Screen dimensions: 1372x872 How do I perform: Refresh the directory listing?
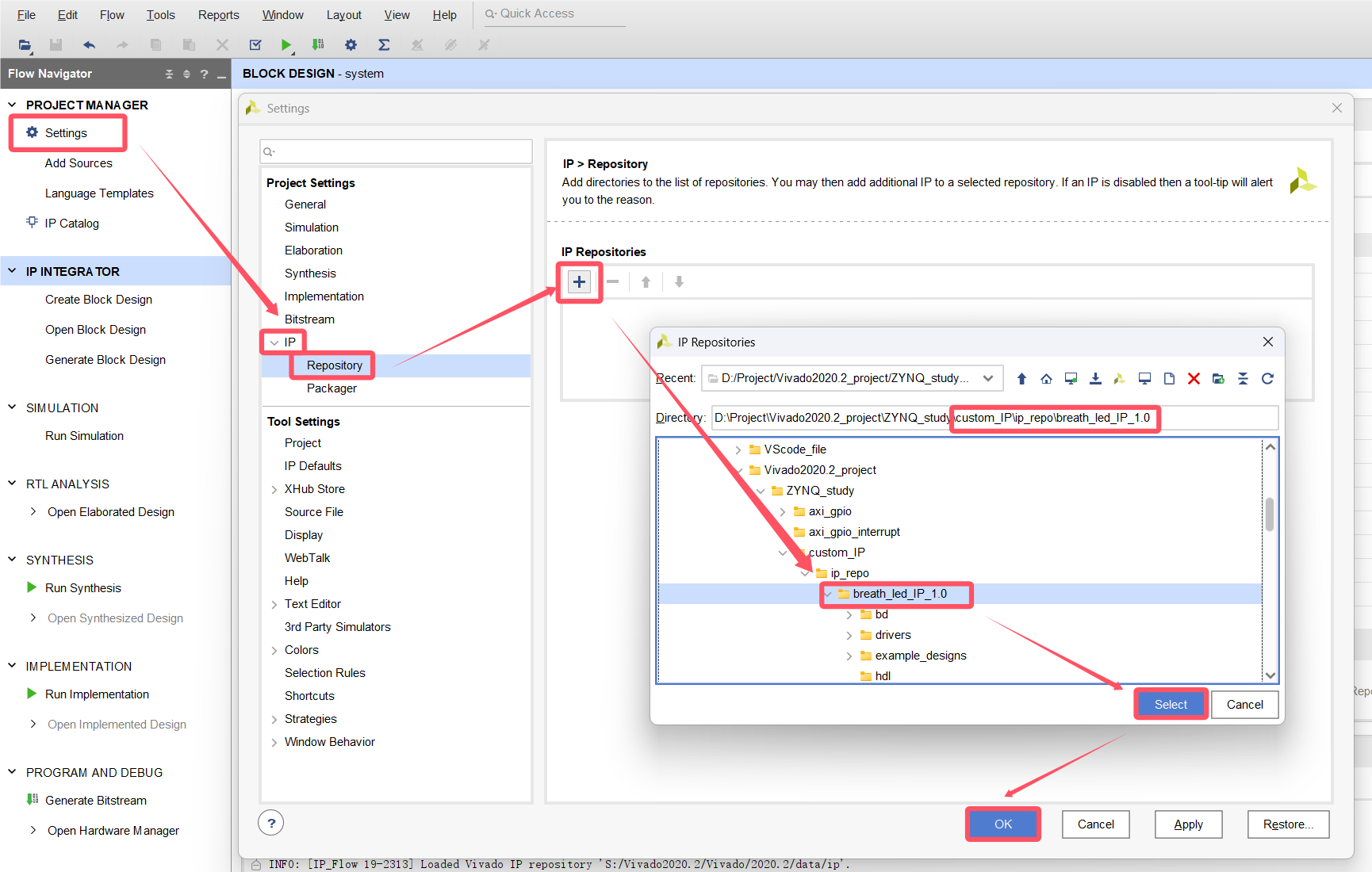(x=1267, y=379)
